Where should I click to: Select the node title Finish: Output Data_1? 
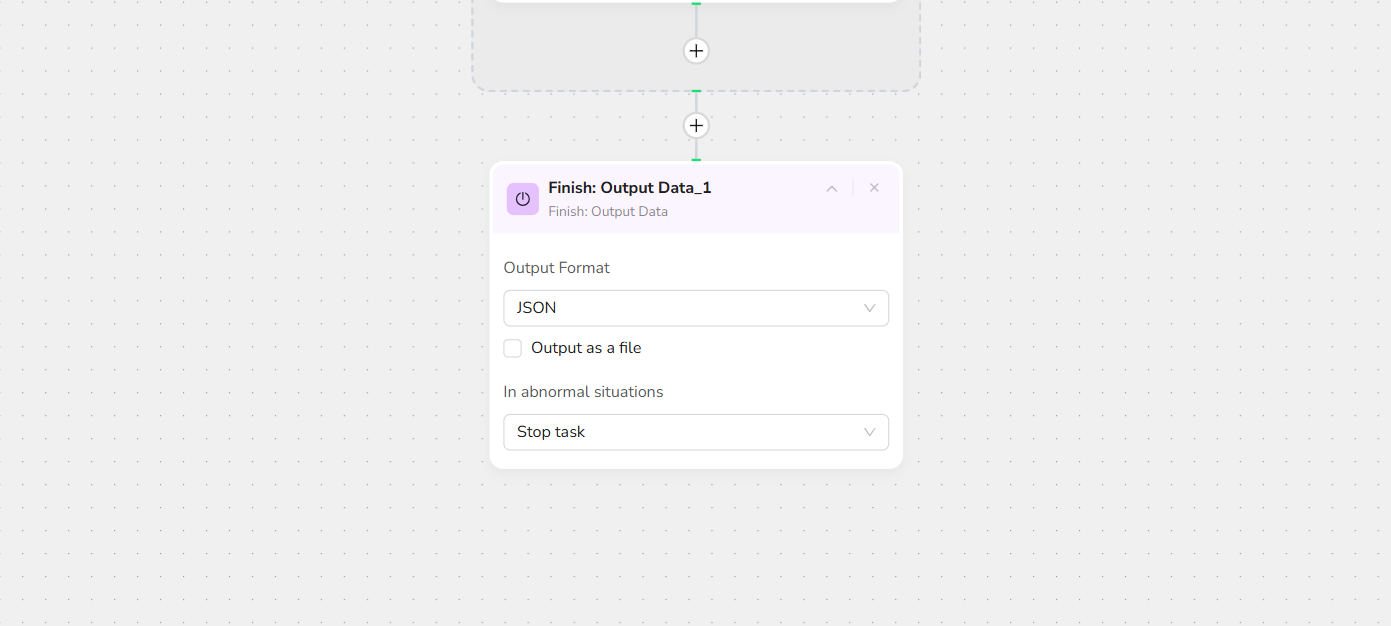(630, 188)
